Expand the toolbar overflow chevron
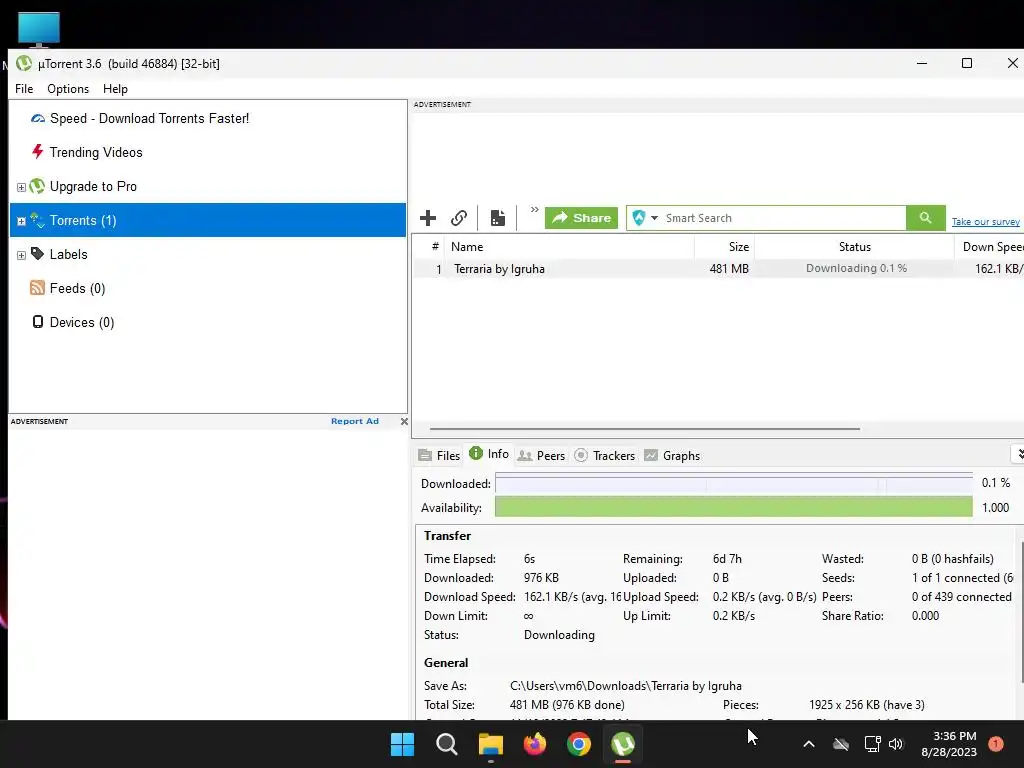 534,210
